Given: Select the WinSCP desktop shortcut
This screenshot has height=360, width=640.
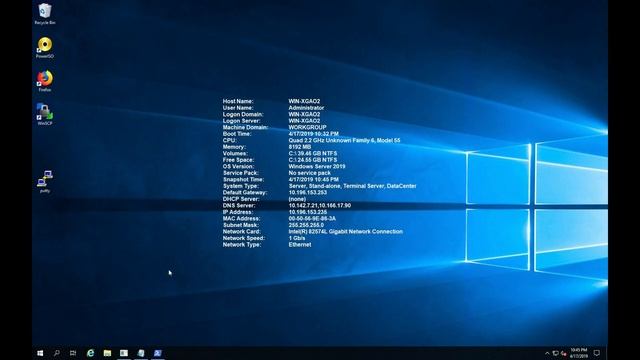Looking at the screenshot, I should (x=45, y=114).
